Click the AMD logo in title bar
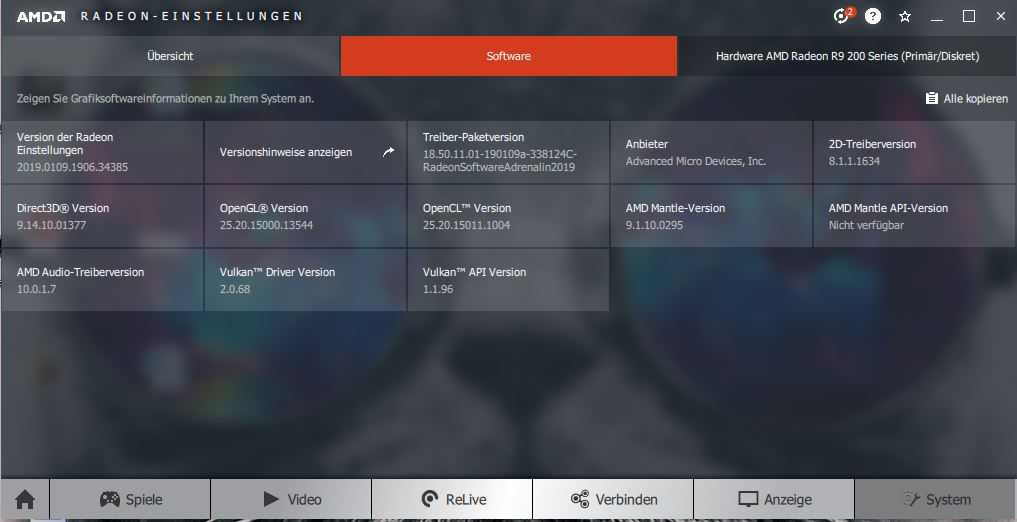Viewport: 1017px width, 522px height. (x=41, y=16)
